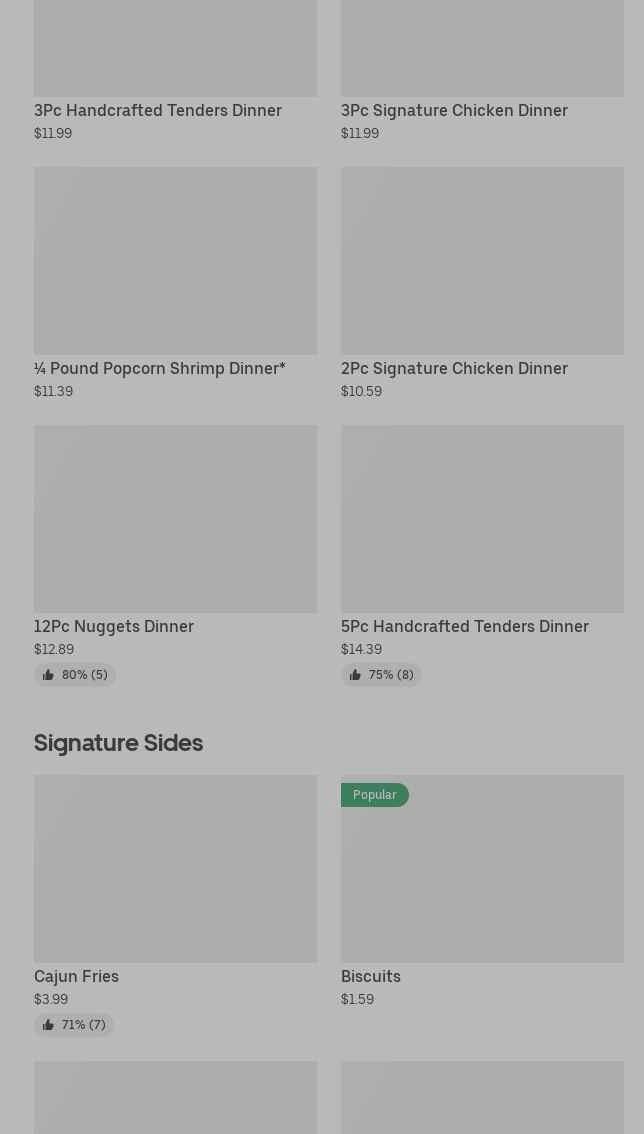Screen dimensions: 644x1134
Task: Click the 5Pc Handcrafted Tenders Dinner photo
Action: point(482,518)
